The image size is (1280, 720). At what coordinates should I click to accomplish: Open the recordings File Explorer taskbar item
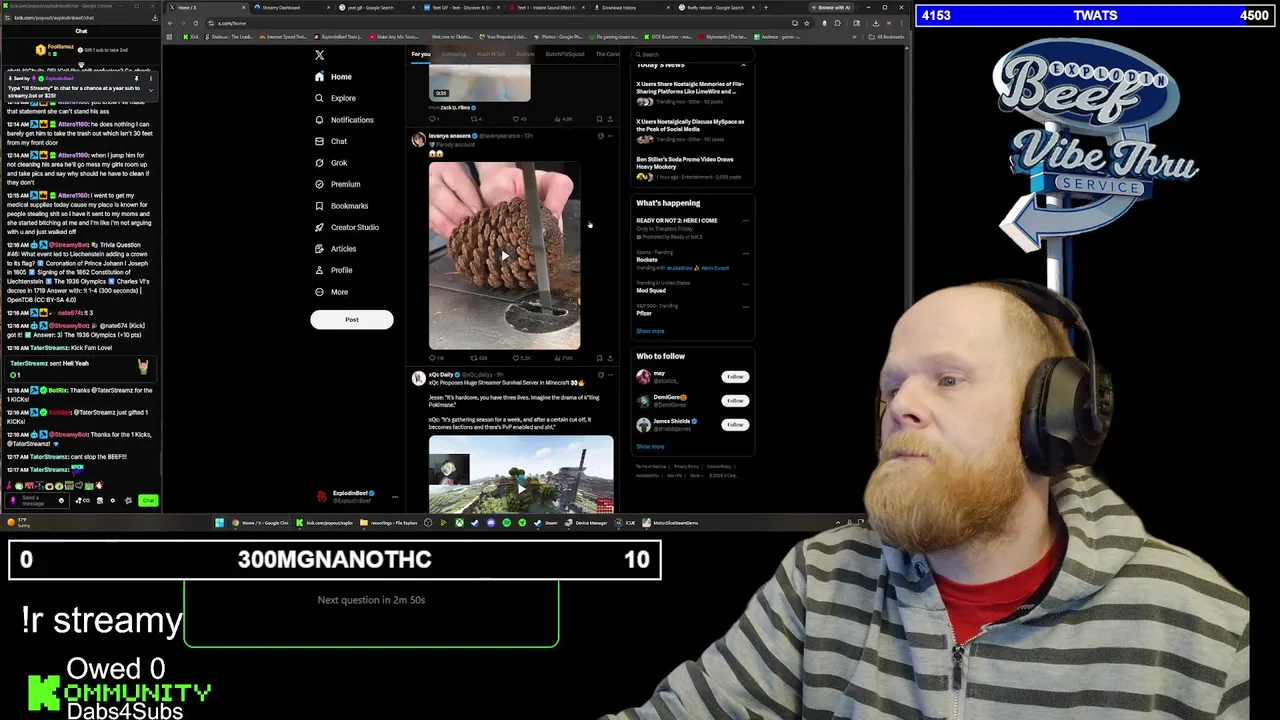pyautogui.click(x=390, y=523)
